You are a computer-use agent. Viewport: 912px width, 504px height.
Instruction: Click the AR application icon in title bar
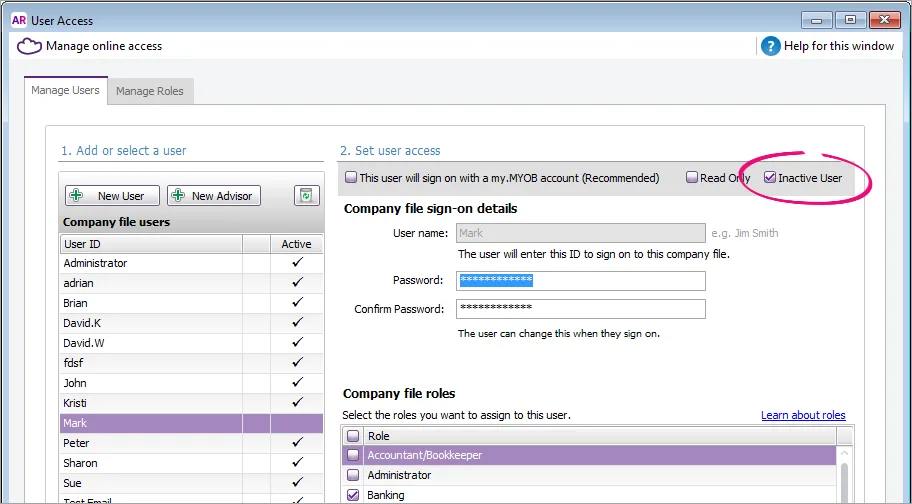(x=19, y=20)
